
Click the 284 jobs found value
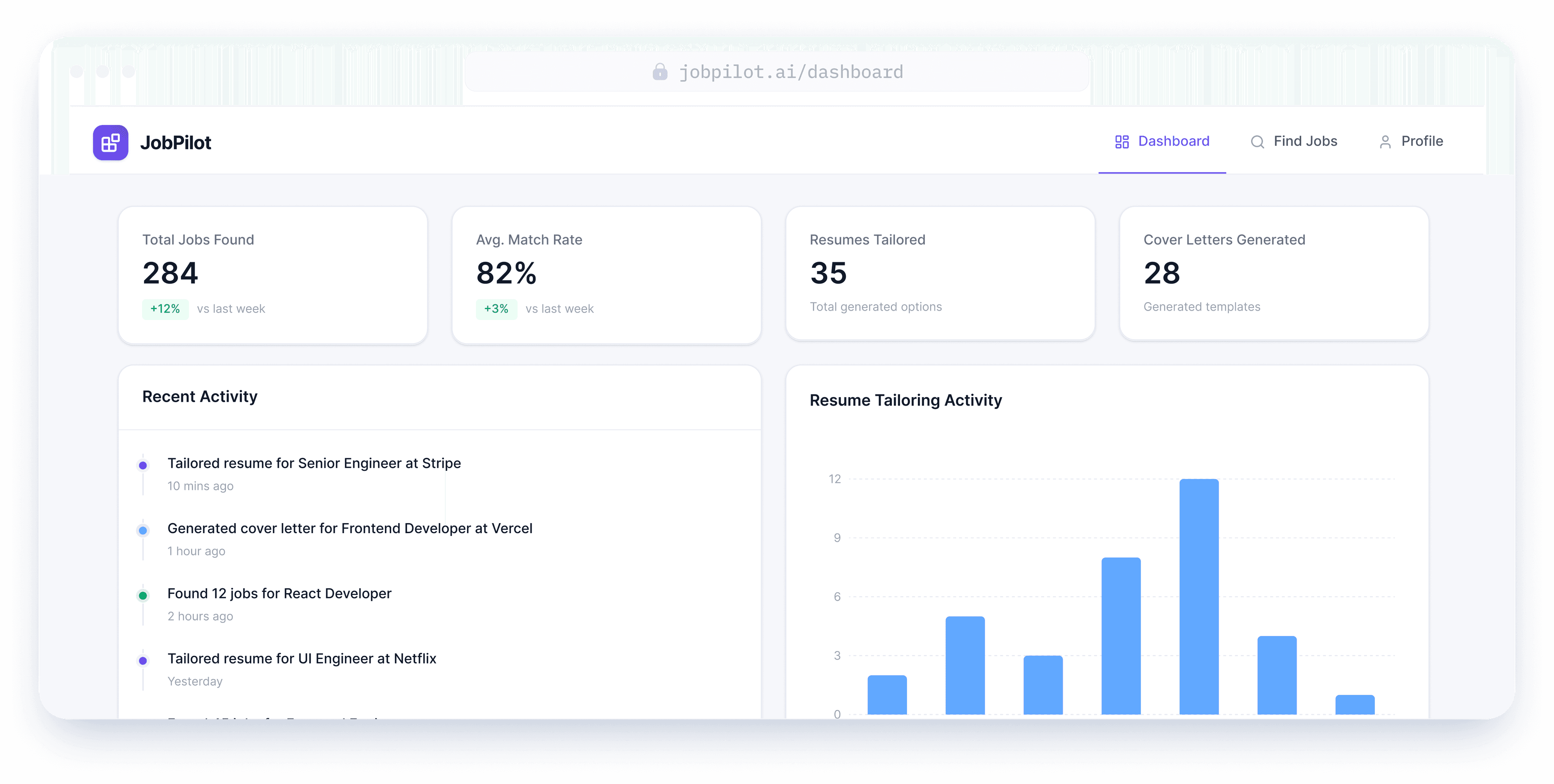click(170, 273)
